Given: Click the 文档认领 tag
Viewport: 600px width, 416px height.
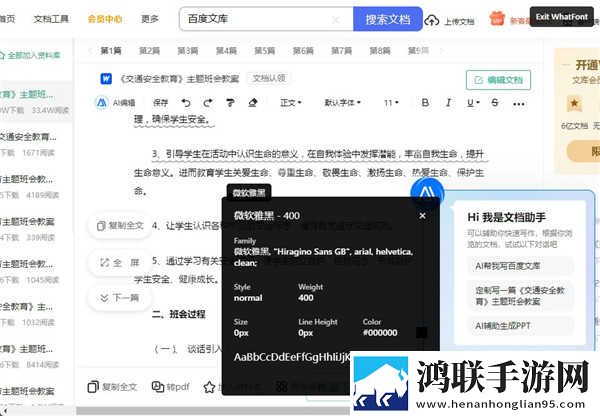Looking at the screenshot, I should 269,78.
